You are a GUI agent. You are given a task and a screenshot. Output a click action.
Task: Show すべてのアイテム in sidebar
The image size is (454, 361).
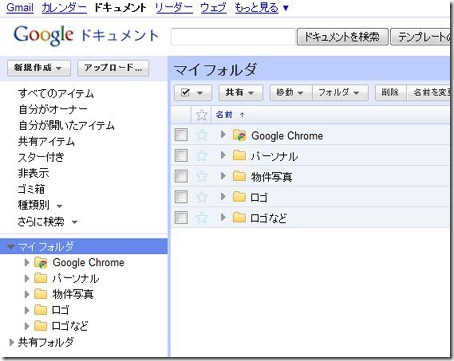[x=56, y=93]
